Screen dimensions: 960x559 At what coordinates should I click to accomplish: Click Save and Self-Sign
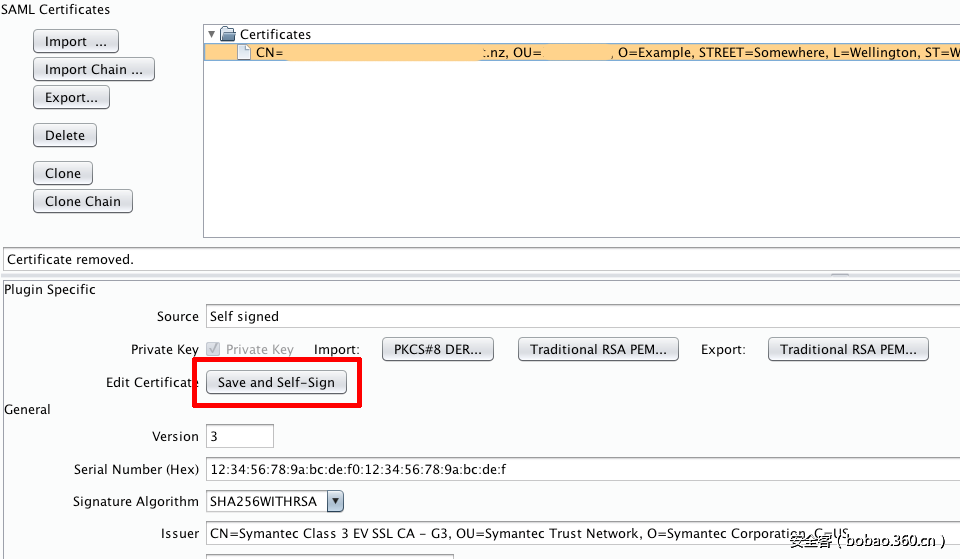pos(276,382)
